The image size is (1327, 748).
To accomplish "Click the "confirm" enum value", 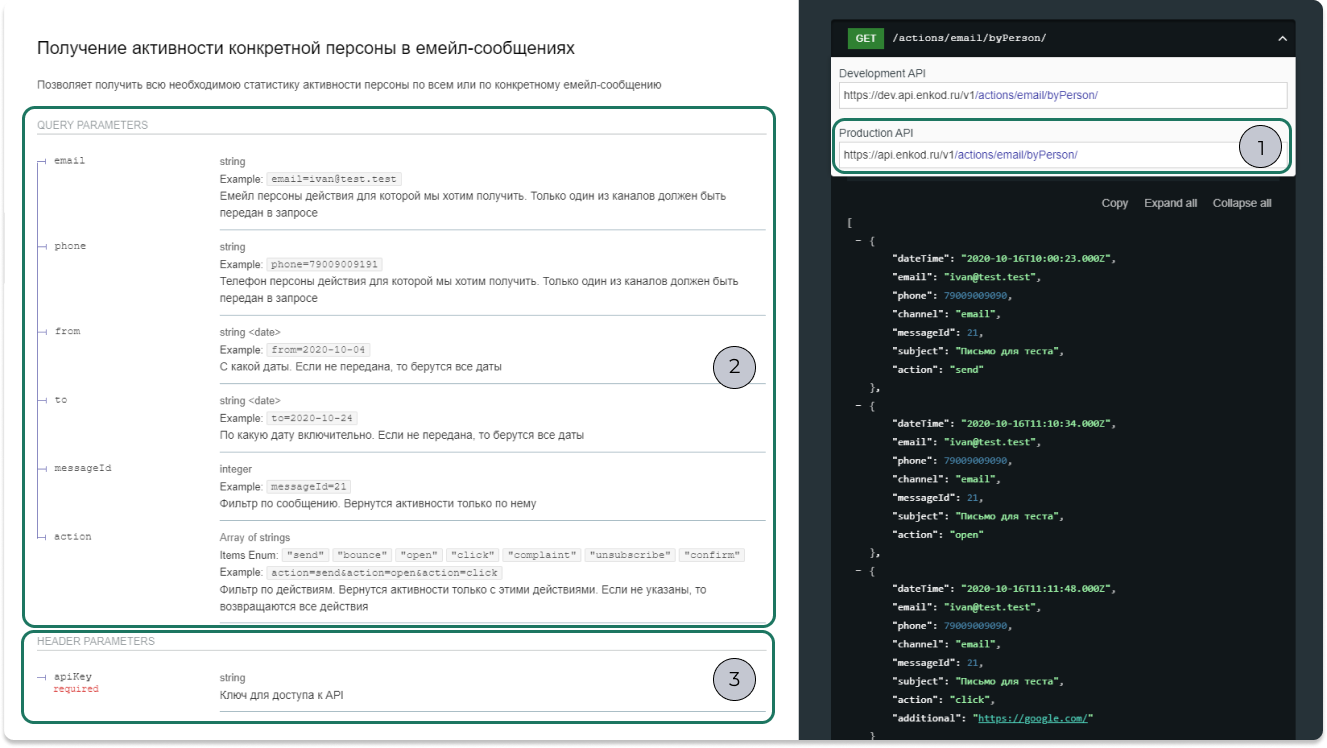I will (x=712, y=555).
